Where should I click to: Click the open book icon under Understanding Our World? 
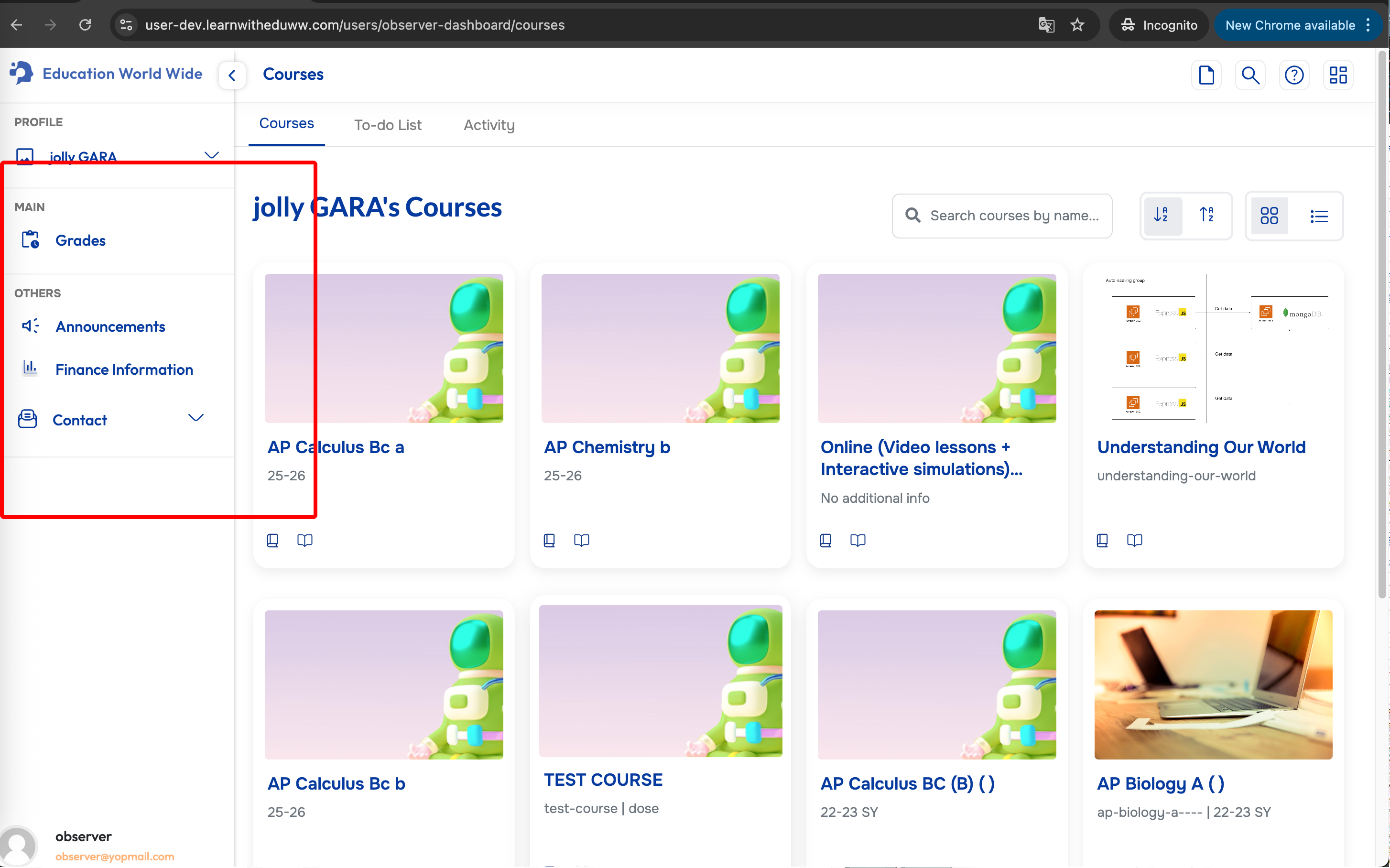click(x=1134, y=540)
